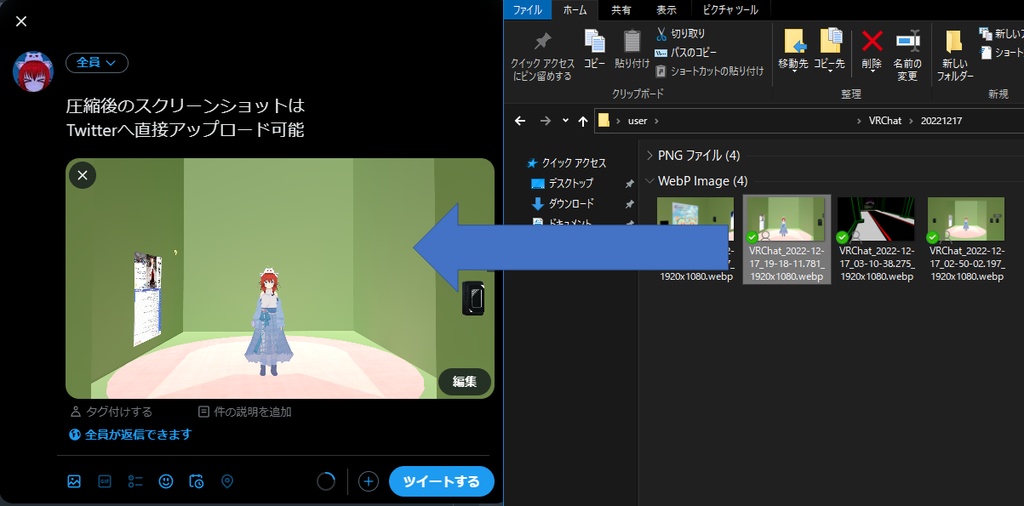Click 件の説明を追加 link

(245, 412)
